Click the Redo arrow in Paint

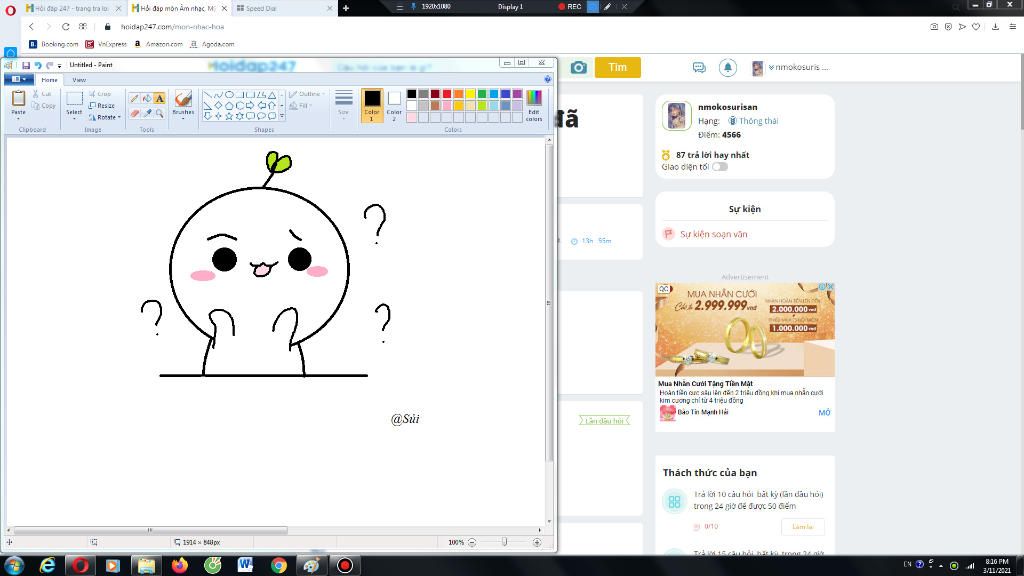[49, 65]
